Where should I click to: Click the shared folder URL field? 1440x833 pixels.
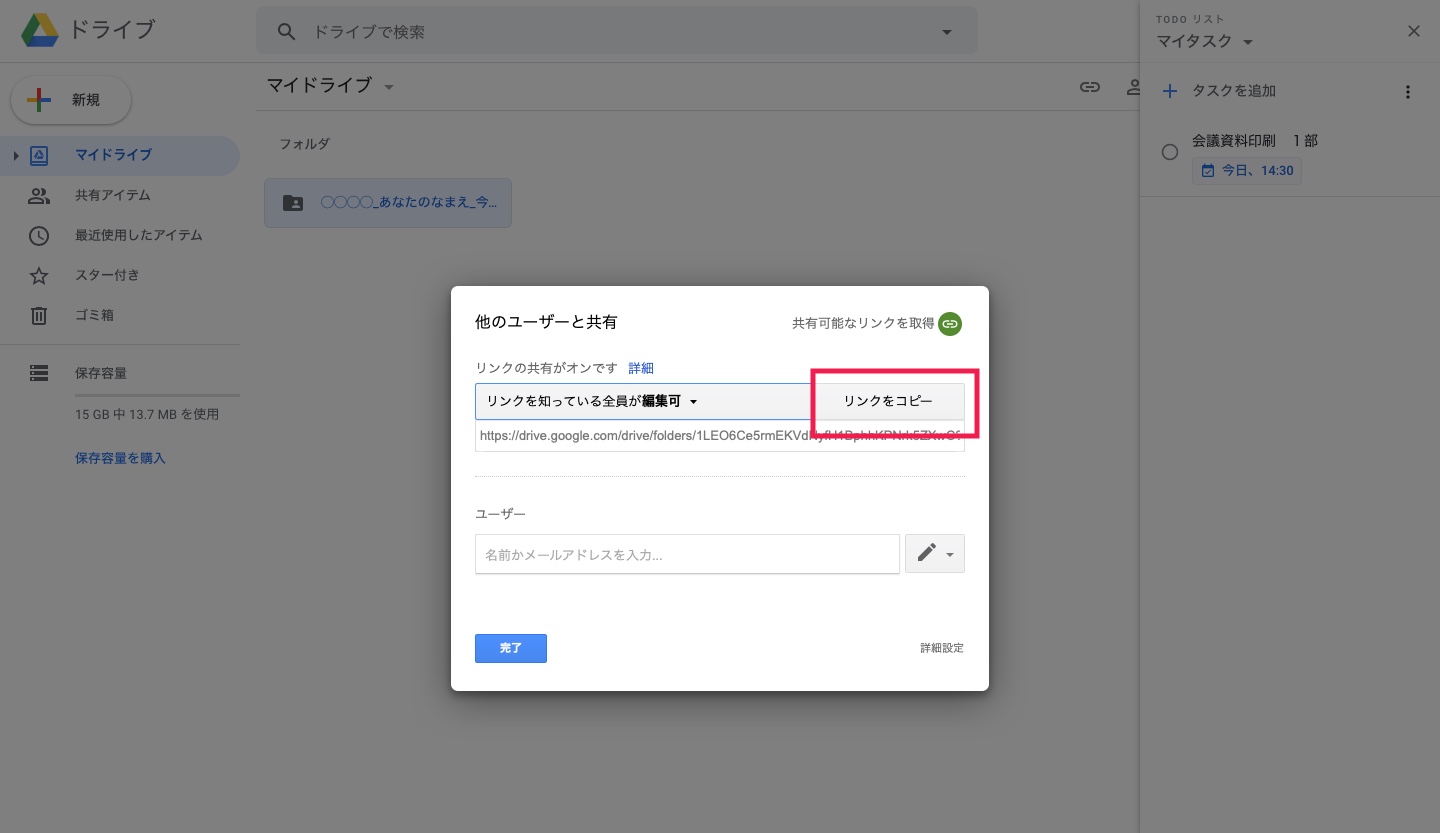coord(720,436)
